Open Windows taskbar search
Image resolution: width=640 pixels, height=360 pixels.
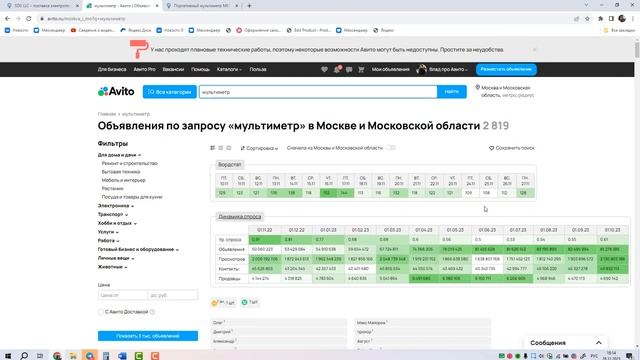pyautogui.click(x=24, y=356)
